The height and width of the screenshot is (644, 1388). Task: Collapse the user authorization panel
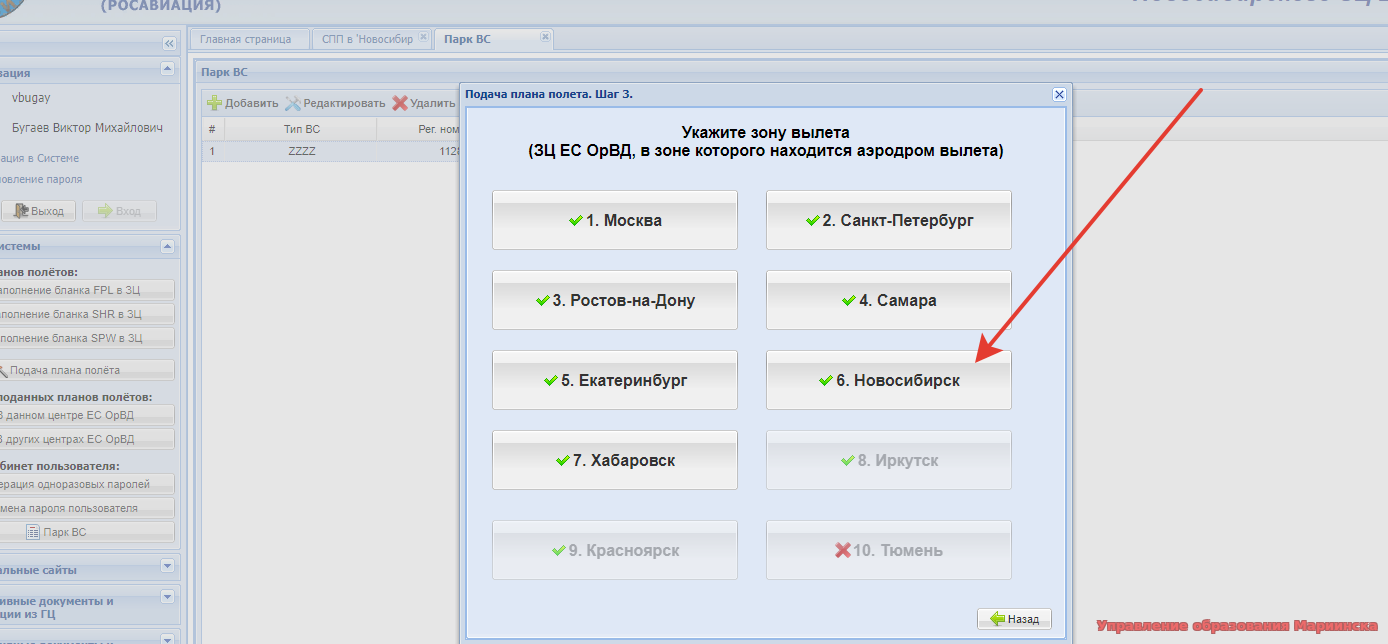point(167,69)
